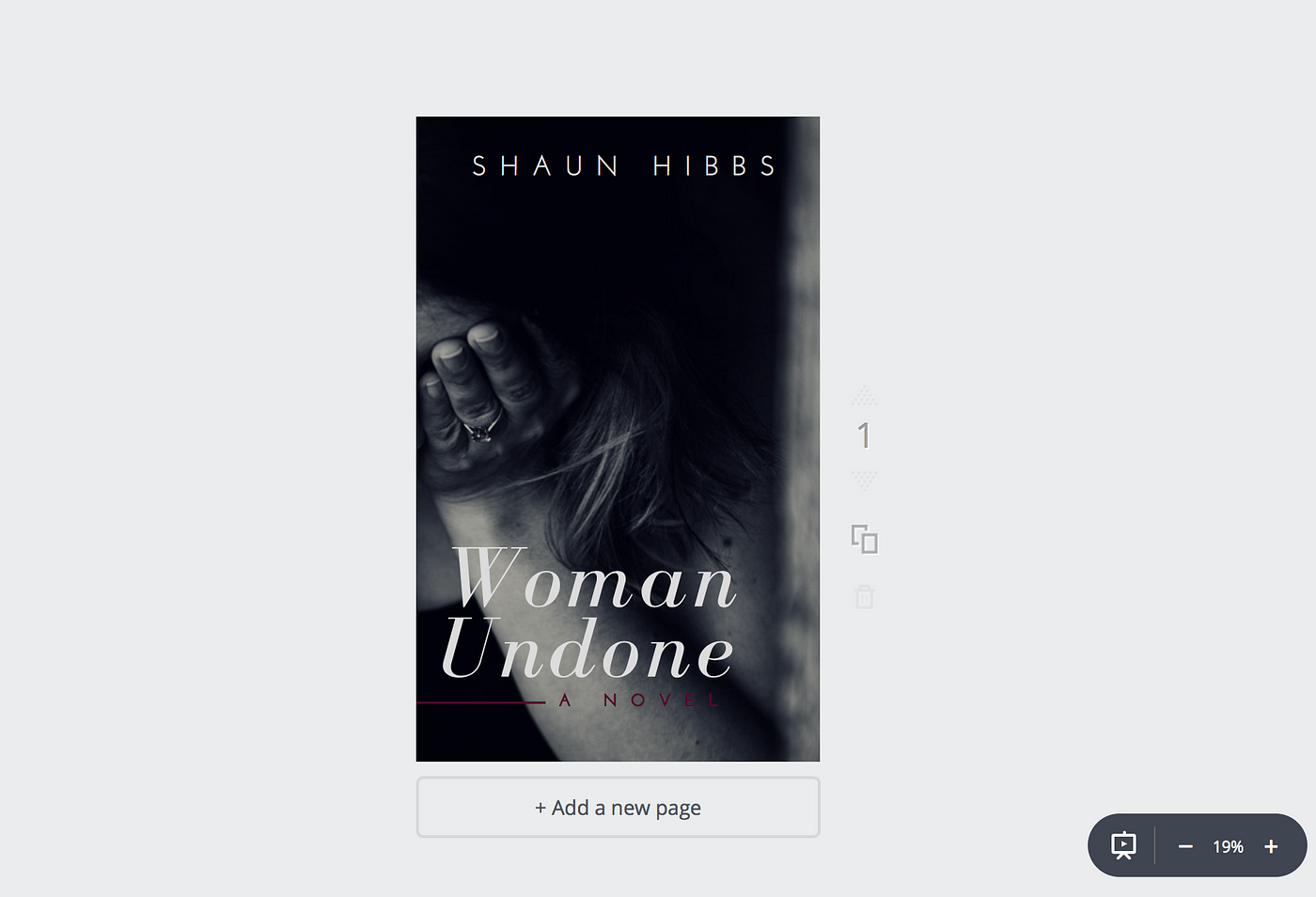The width and height of the screenshot is (1316, 897).
Task: Click the move page down arrow
Action: tap(864, 481)
